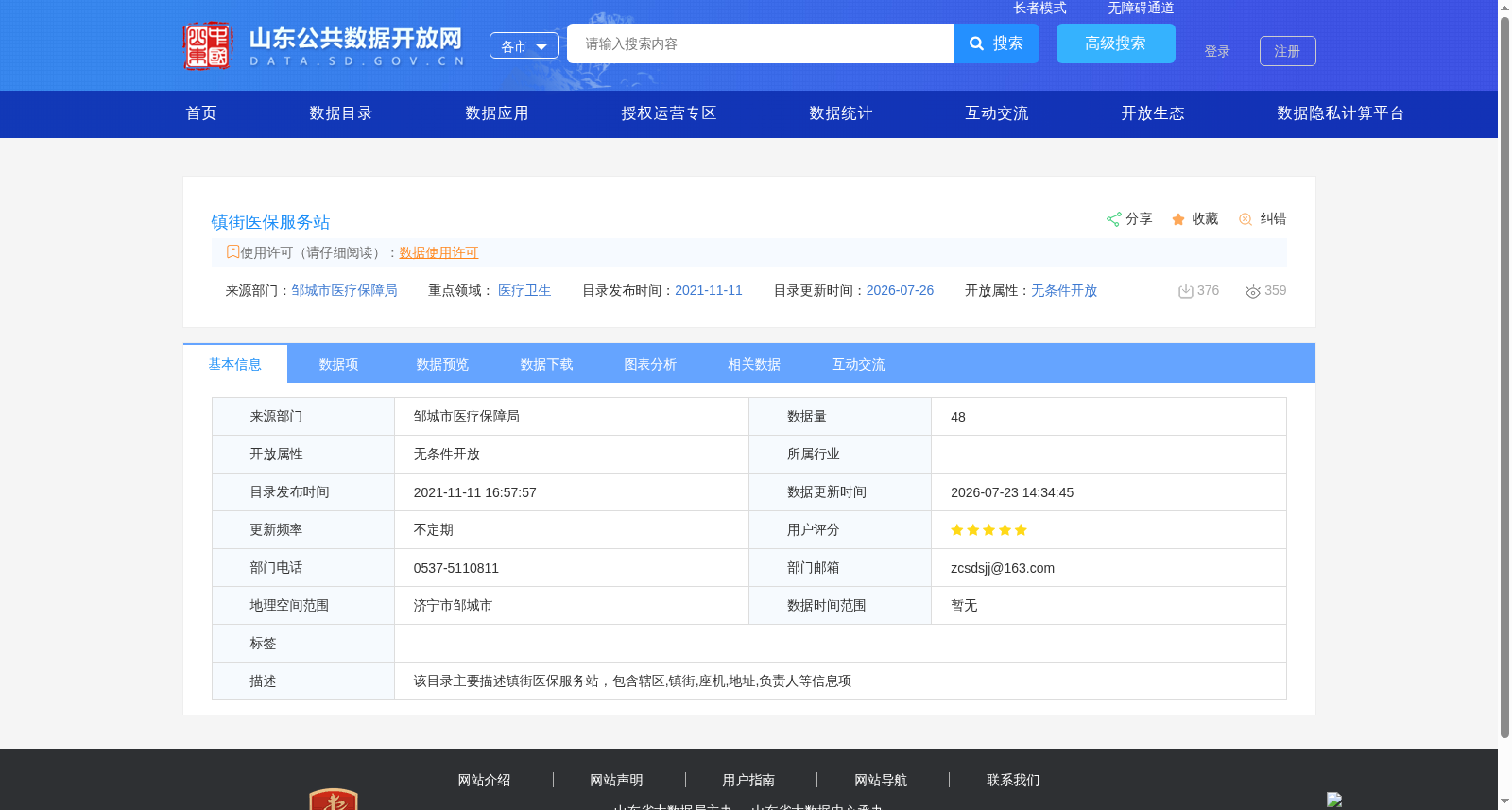Screen dimensions: 1512x810
Task: Open the 数据使用许可 license link
Action: [438, 252]
